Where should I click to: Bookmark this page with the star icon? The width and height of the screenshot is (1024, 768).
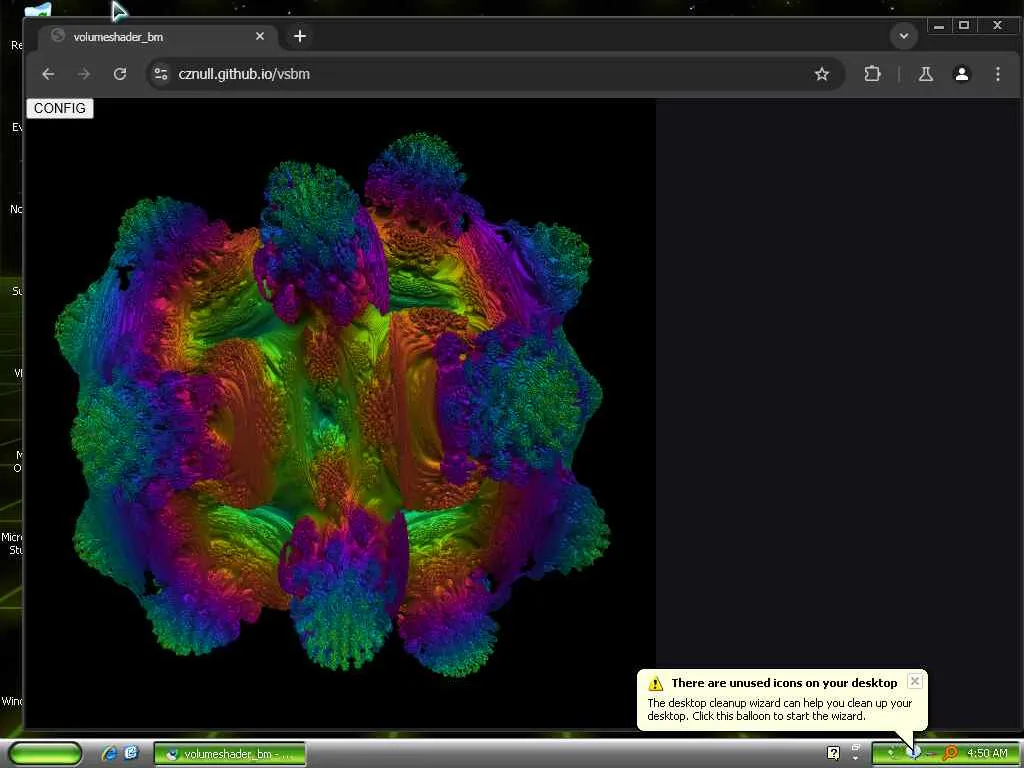[822, 74]
